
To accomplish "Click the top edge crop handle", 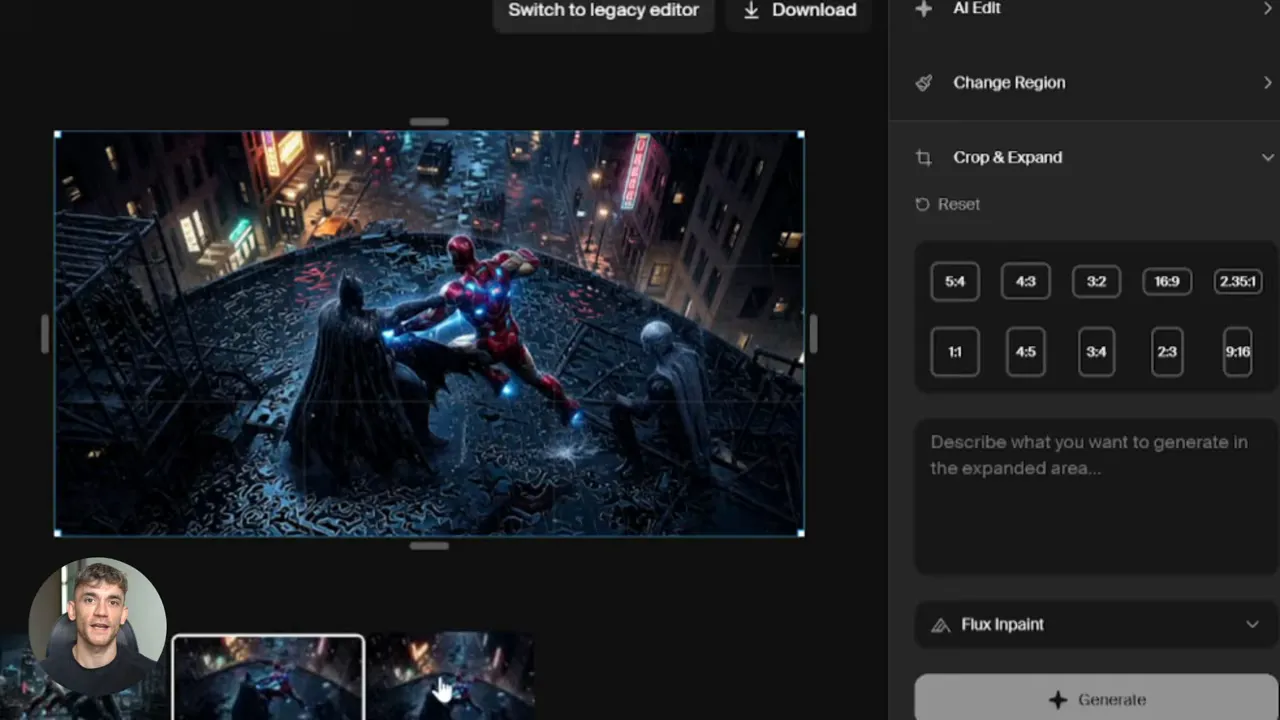I will [429, 122].
